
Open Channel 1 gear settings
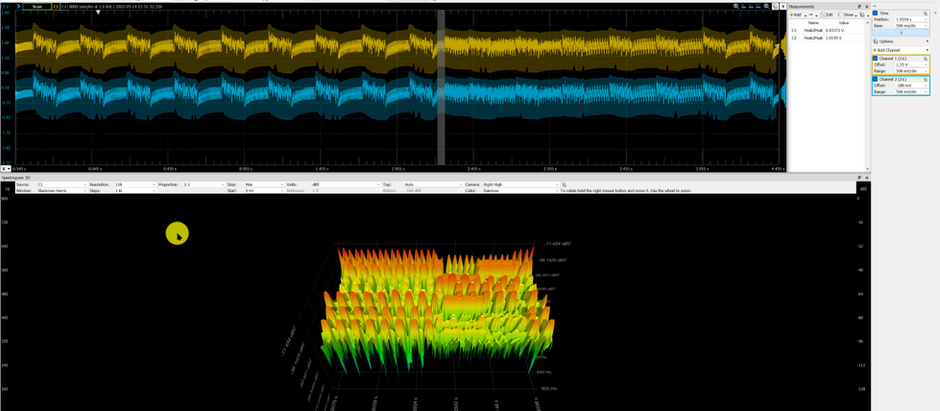click(926, 59)
